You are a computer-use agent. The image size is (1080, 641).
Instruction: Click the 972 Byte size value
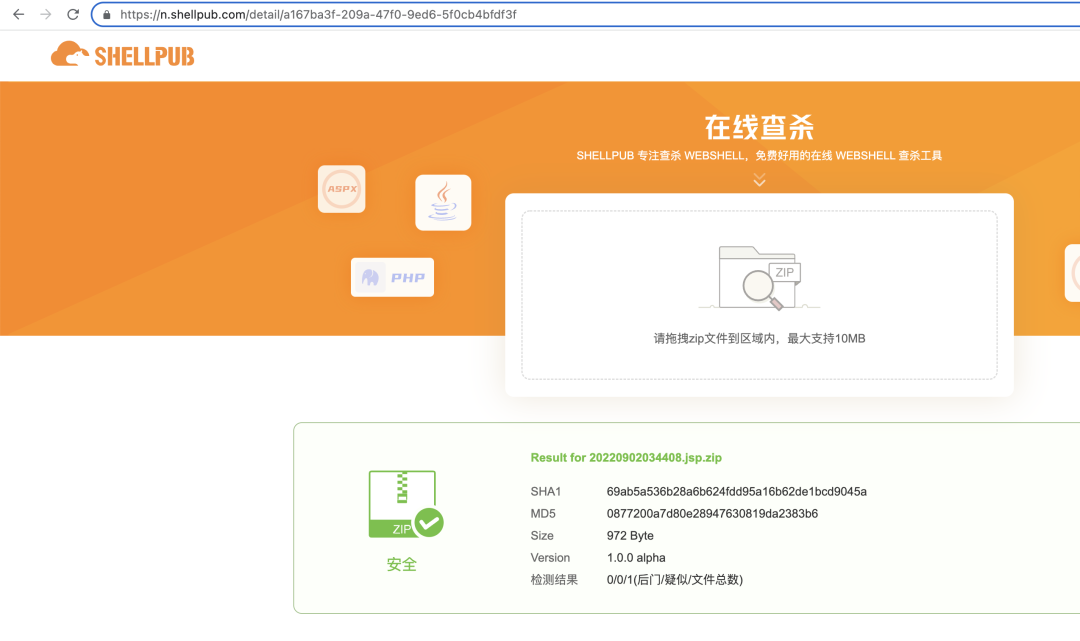pos(630,536)
